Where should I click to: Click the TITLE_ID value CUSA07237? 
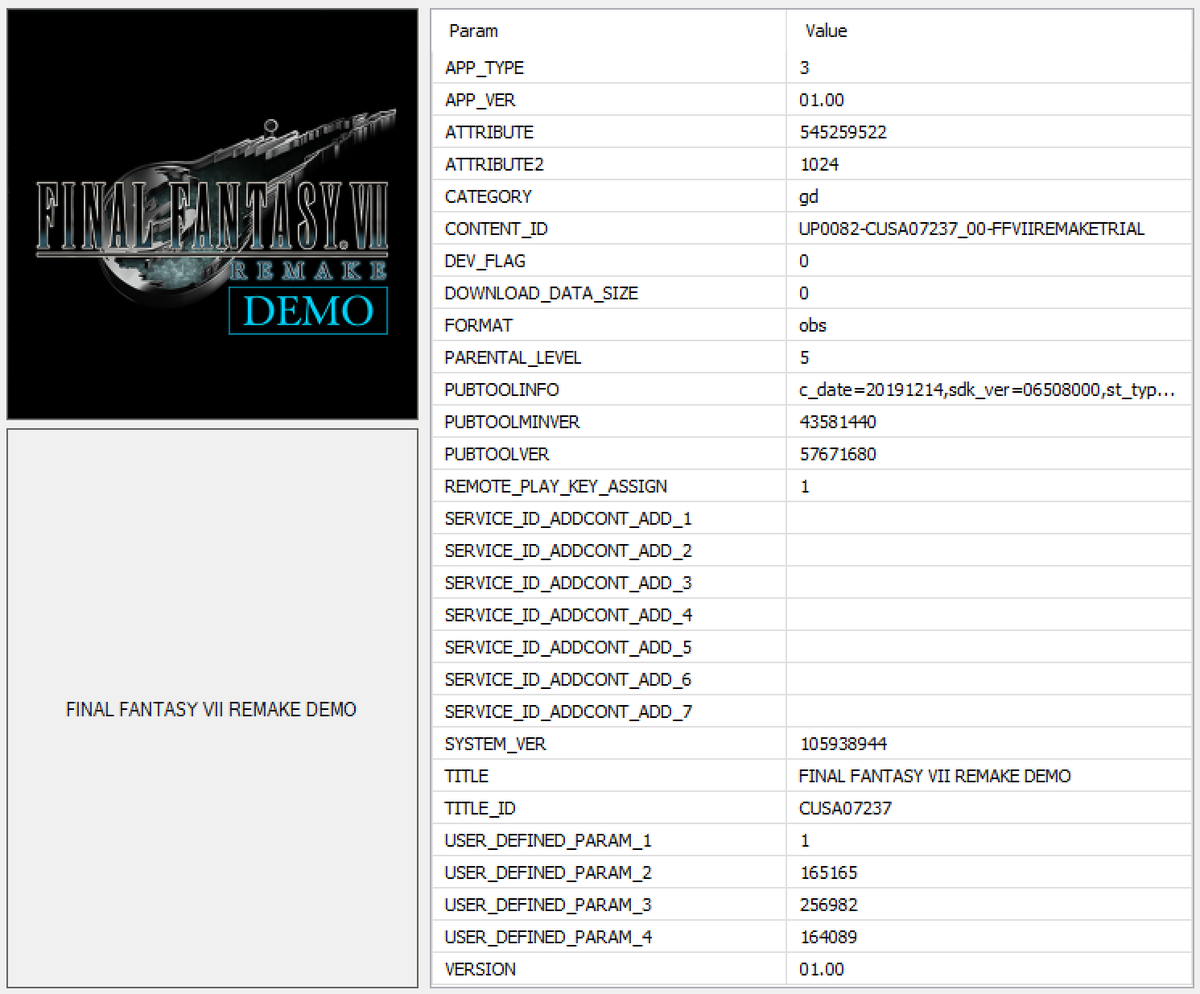tap(845, 808)
